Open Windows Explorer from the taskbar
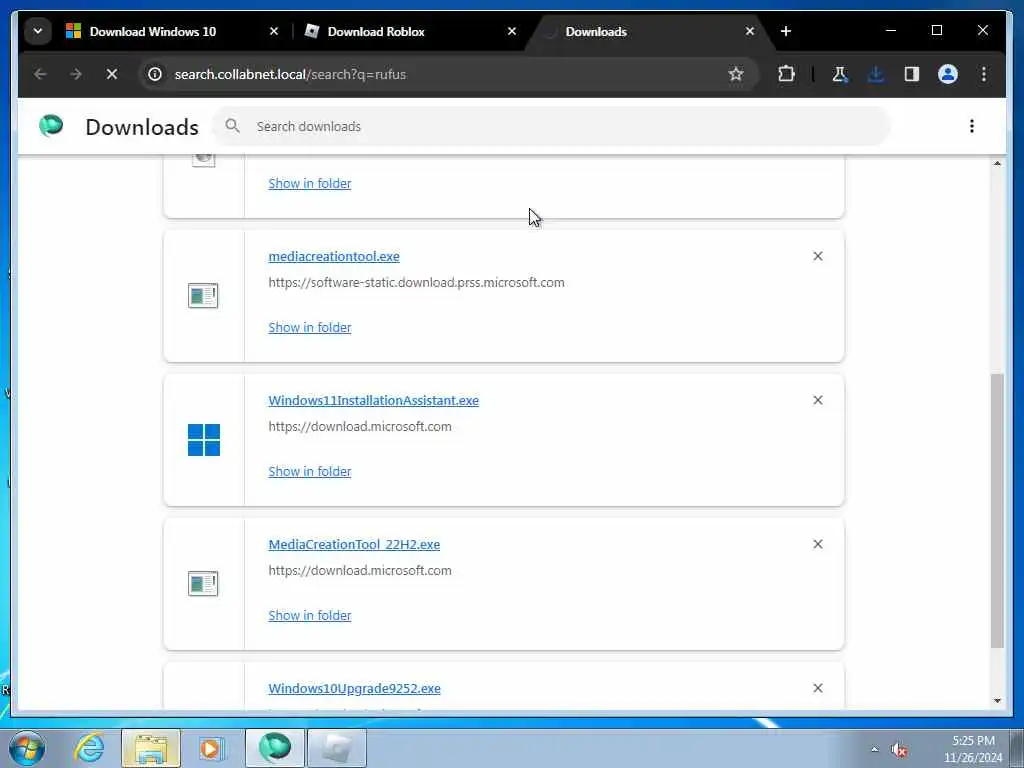 tap(150, 748)
